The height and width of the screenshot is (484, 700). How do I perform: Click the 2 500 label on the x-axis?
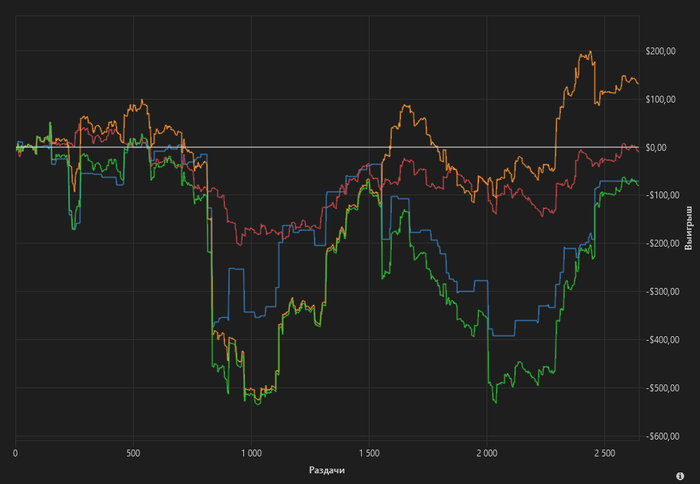click(604, 454)
